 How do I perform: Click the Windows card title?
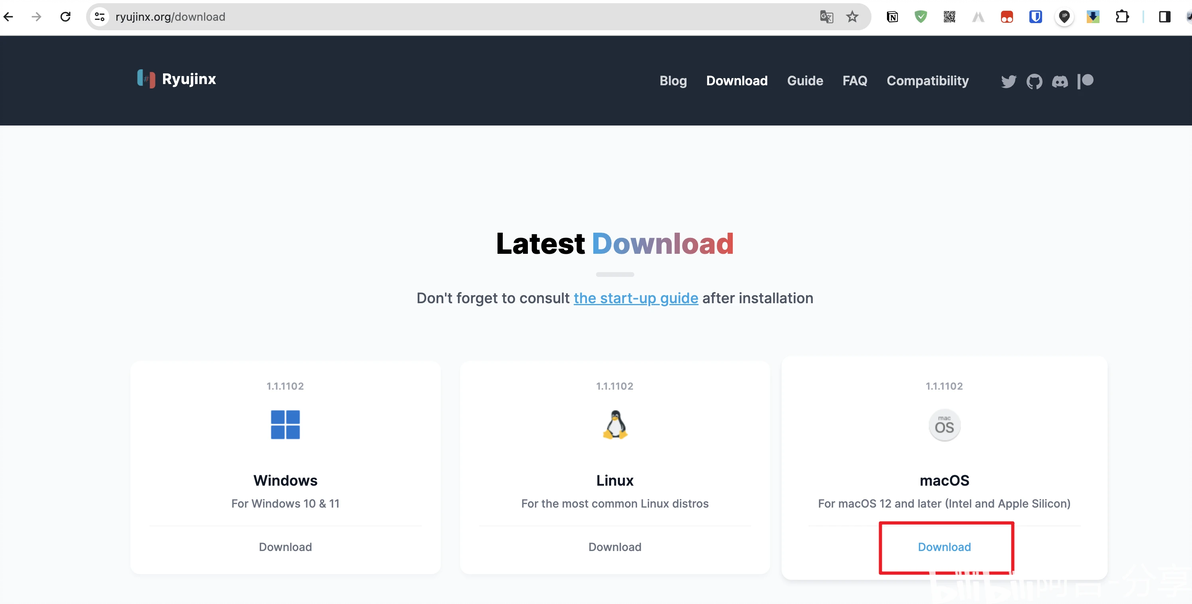coord(285,480)
